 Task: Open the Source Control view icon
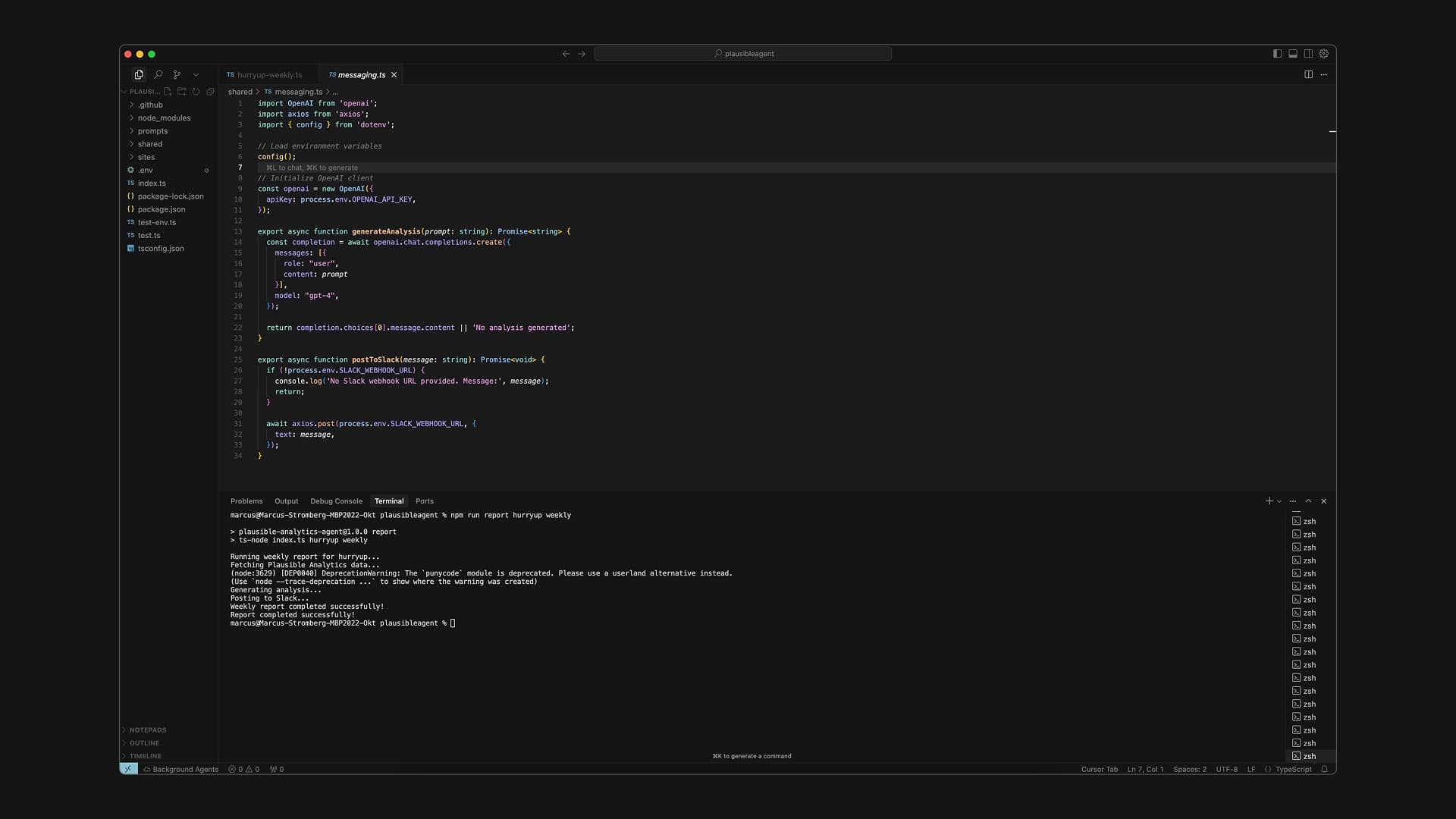[x=177, y=74]
